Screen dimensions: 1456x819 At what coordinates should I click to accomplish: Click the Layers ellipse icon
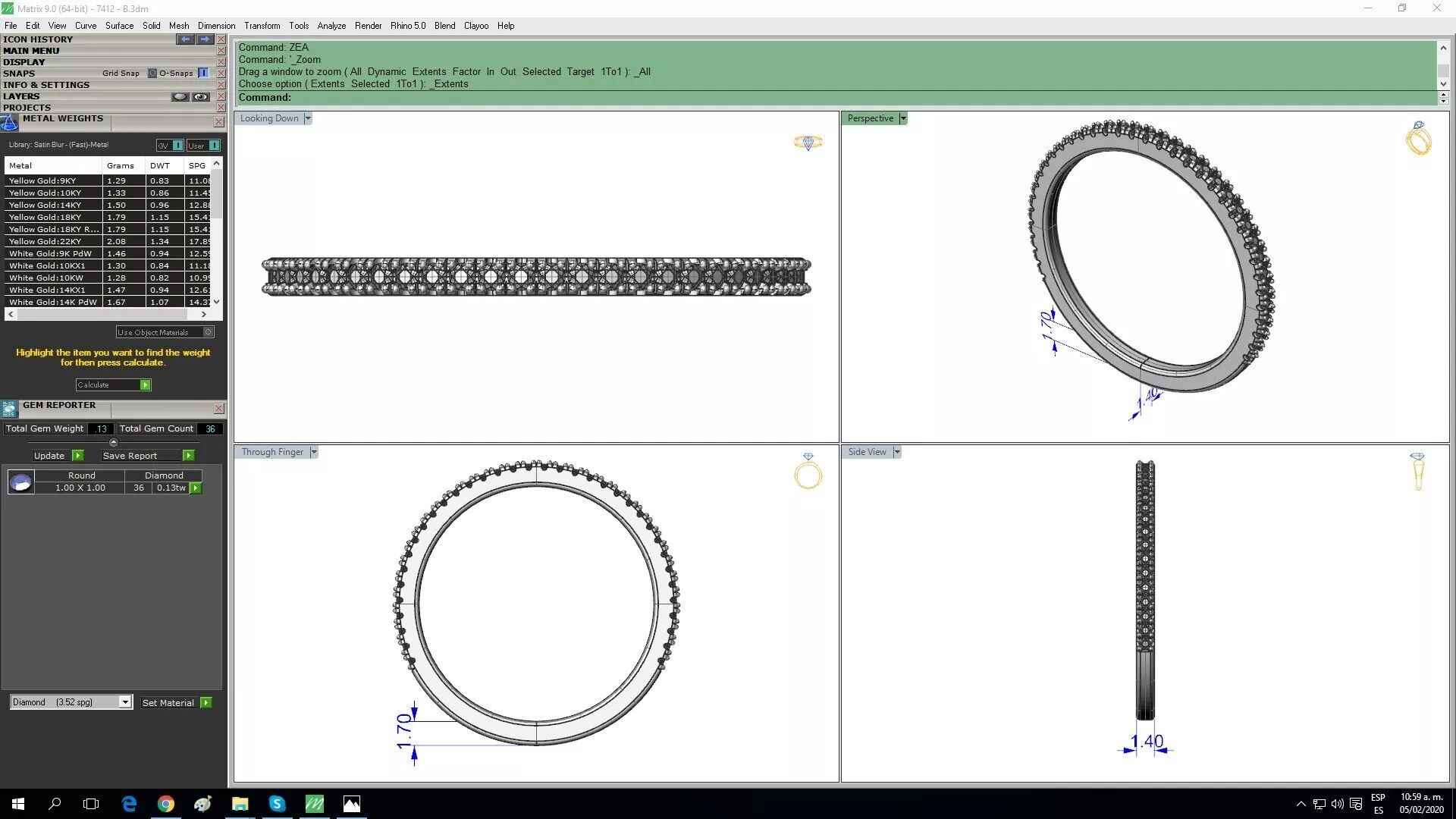[180, 96]
